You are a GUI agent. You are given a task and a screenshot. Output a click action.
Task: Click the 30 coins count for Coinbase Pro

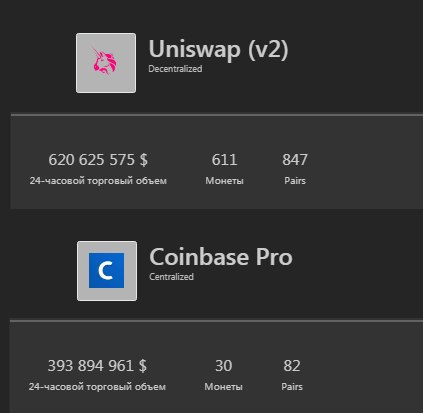pyautogui.click(x=223, y=365)
